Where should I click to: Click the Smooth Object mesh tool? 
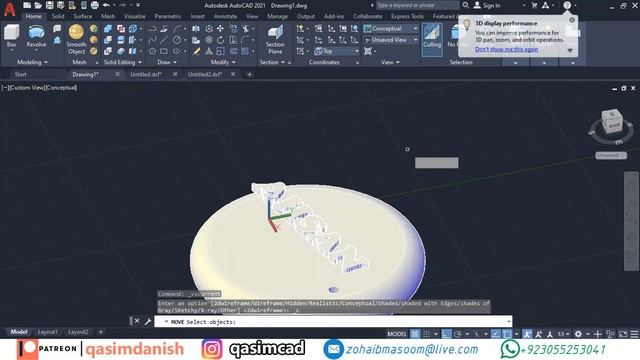pos(76,40)
